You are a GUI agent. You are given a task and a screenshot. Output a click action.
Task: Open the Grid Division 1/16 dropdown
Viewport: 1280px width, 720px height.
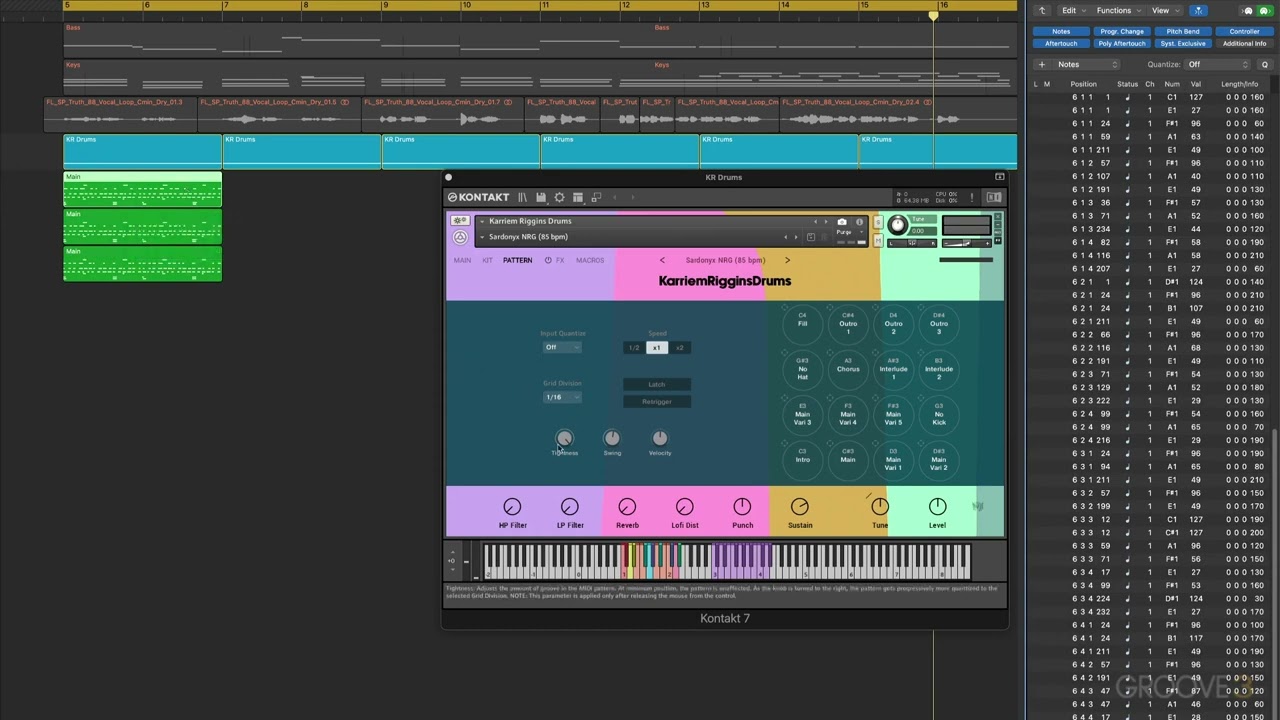tap(561, 397)
